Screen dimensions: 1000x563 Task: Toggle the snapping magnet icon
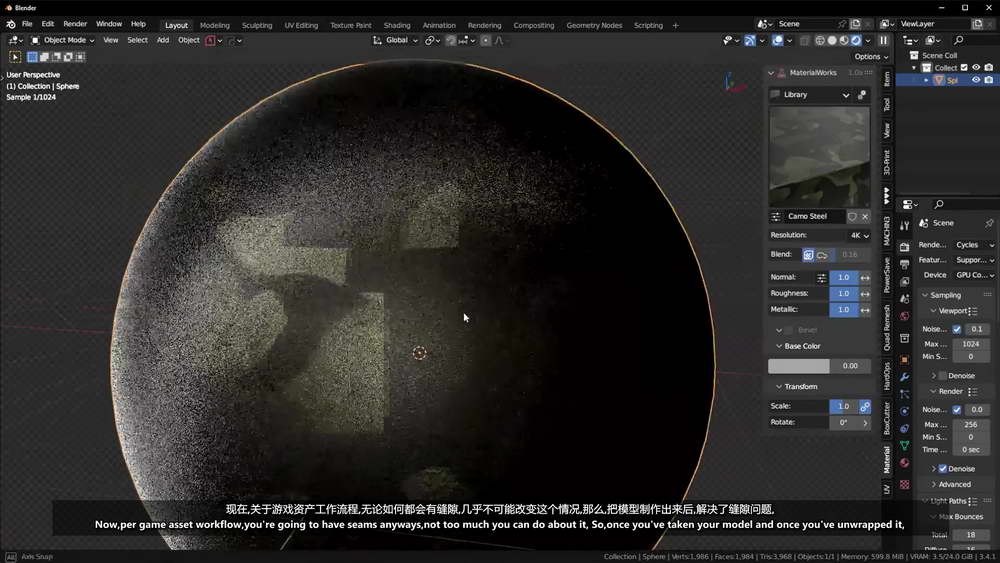point(451,40)
